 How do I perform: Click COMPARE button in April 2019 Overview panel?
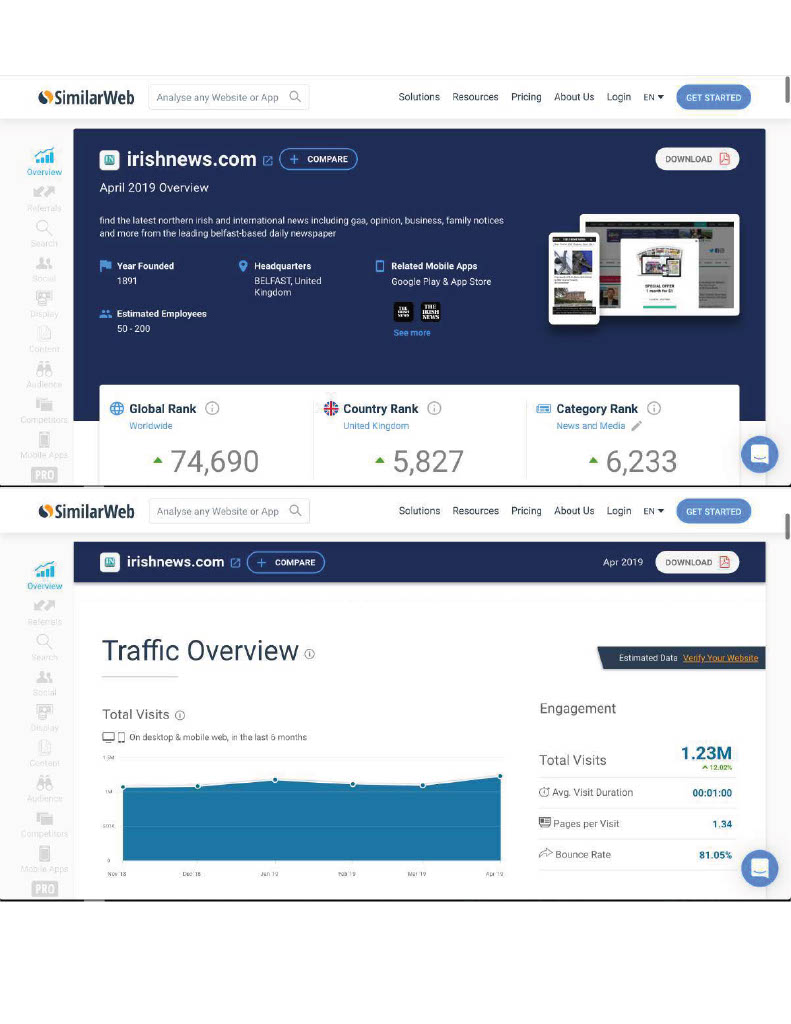[318, 159]
